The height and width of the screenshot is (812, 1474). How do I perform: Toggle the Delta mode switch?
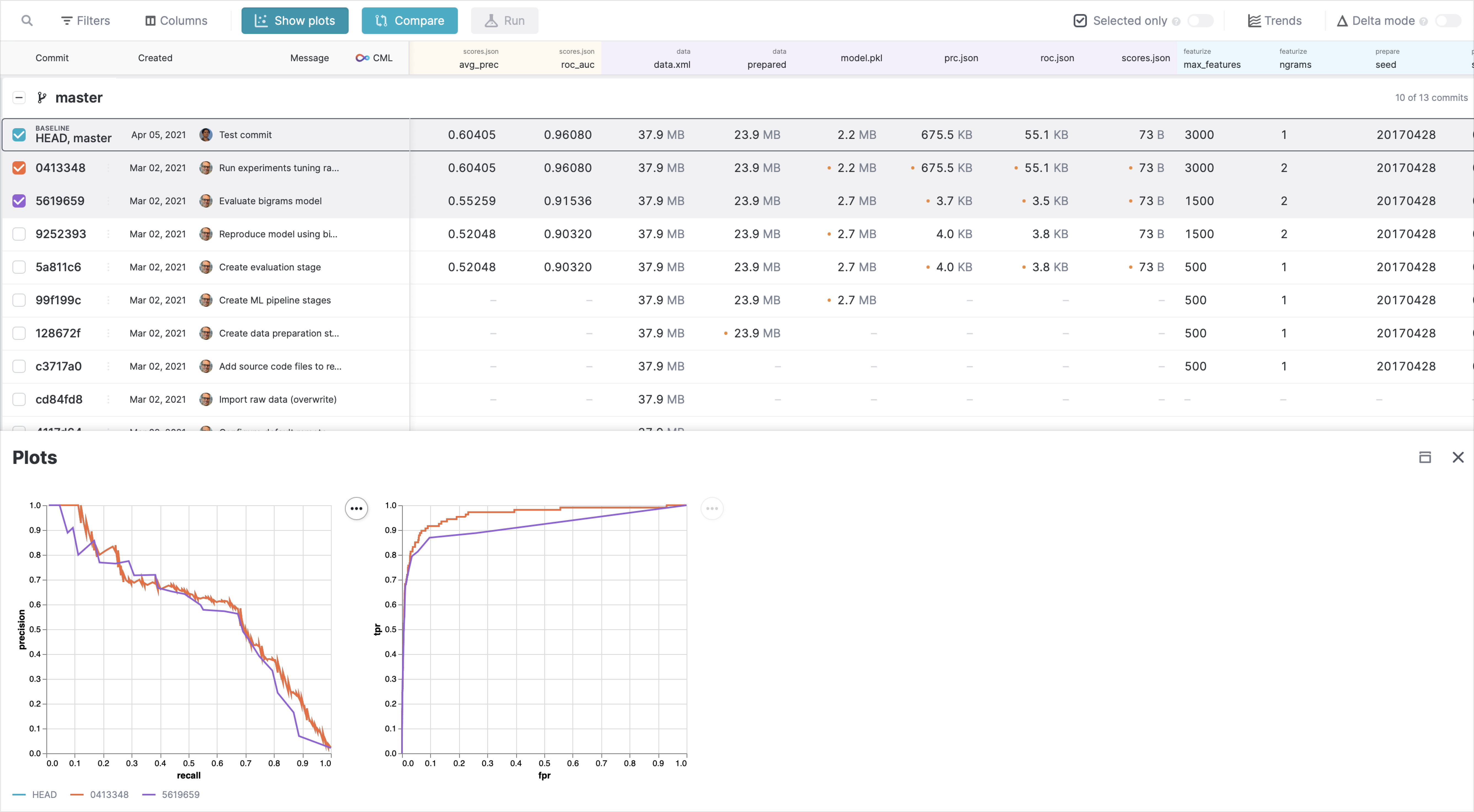(1448, 21)
